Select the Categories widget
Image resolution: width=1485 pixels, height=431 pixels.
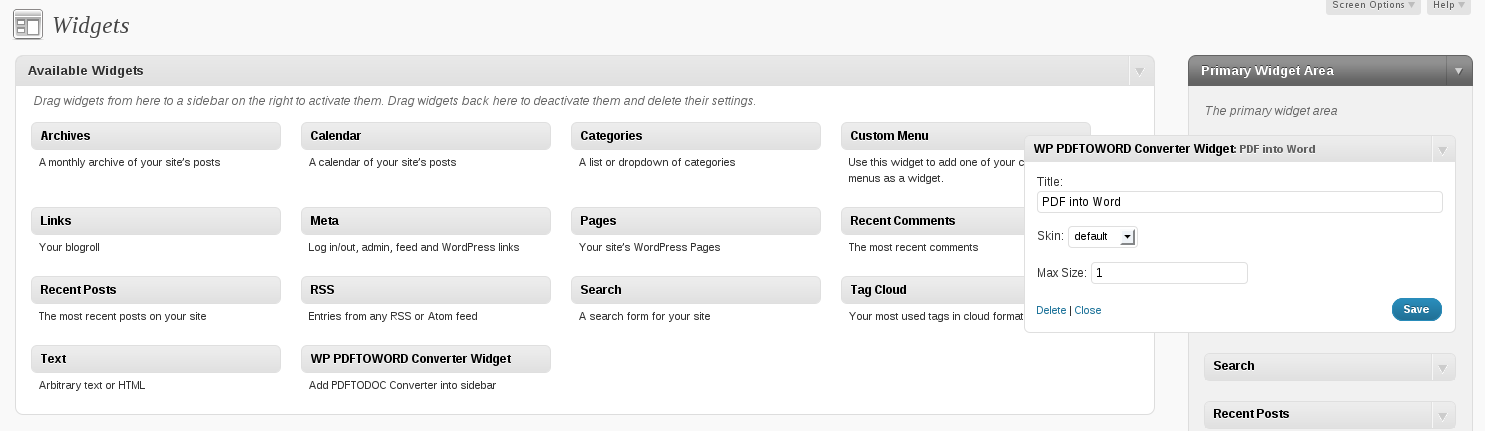[696, 136]
